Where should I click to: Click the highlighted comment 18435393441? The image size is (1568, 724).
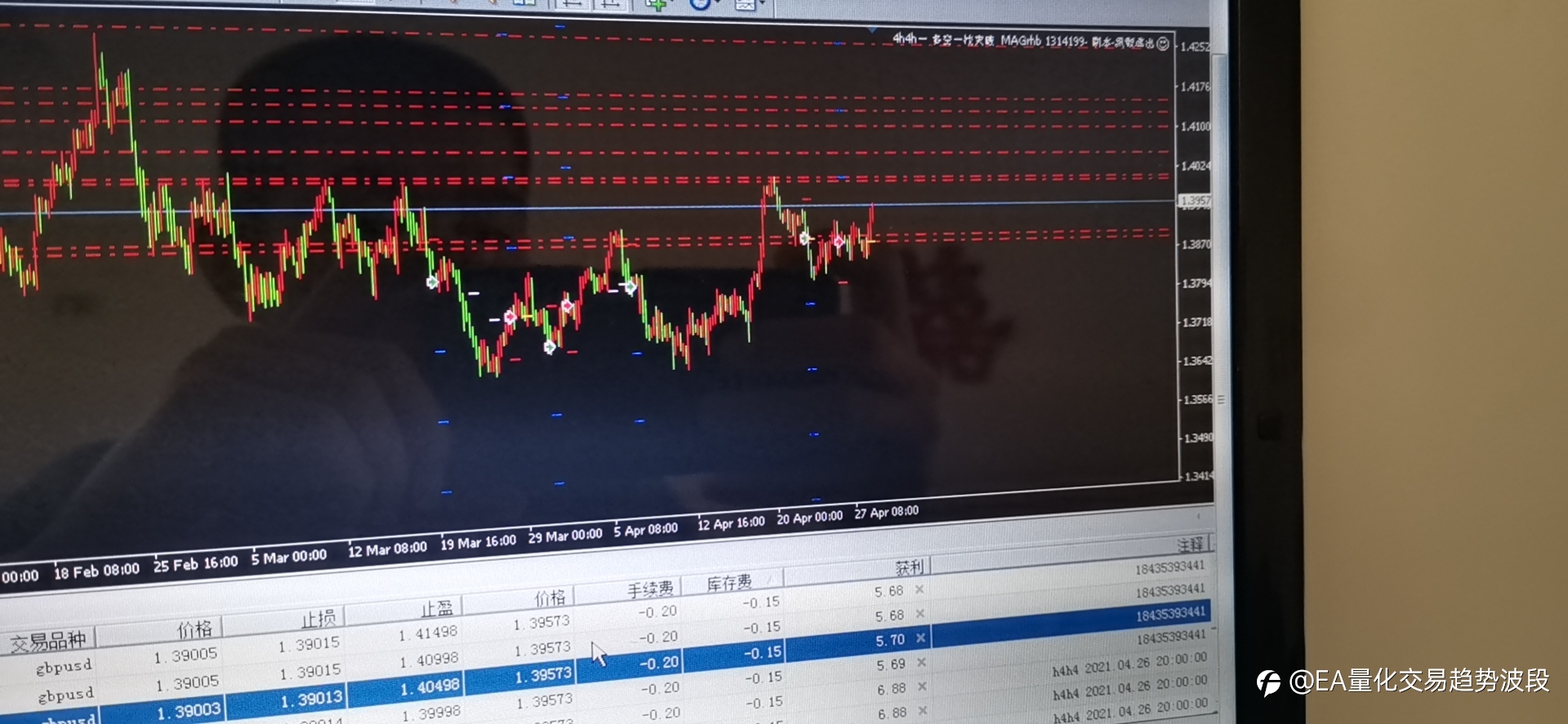pyautogui.click(x=1170, y=614)
